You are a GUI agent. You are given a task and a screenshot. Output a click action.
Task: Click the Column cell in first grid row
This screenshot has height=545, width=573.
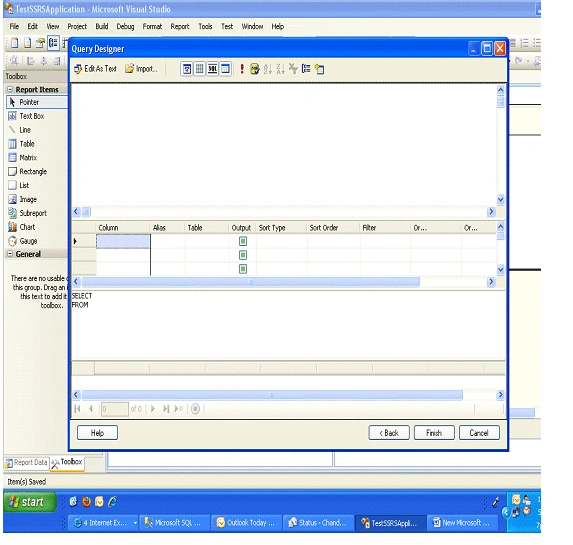point(123,242)
